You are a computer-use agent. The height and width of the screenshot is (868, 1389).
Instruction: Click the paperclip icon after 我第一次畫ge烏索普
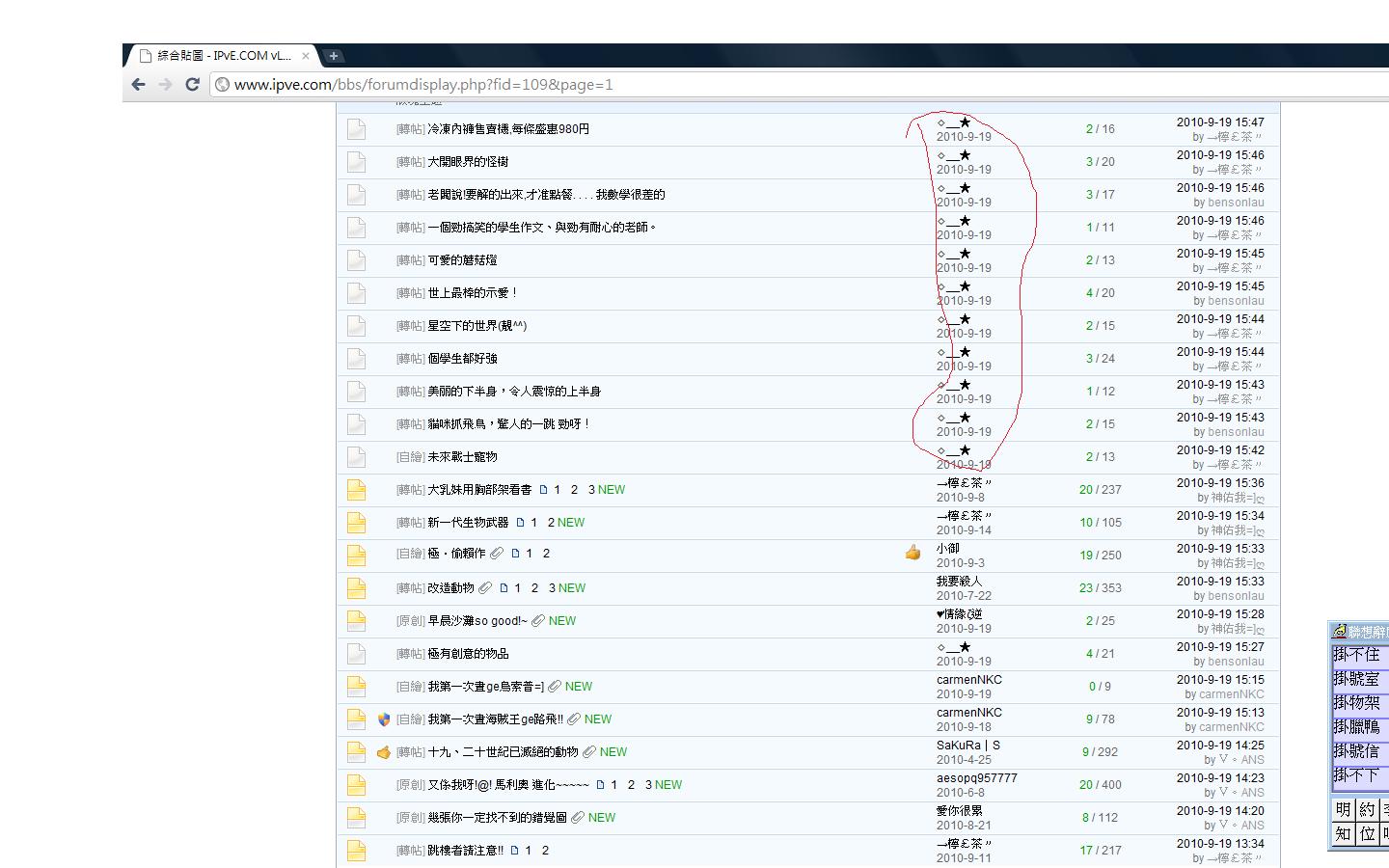coord(554,687)
